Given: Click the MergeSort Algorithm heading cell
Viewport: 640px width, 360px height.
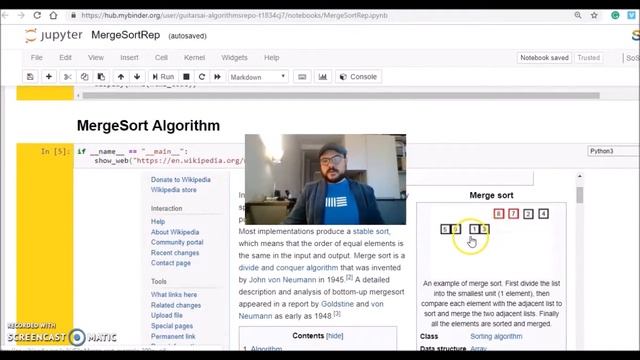Looking at the screenshot, I should [148, 126].
